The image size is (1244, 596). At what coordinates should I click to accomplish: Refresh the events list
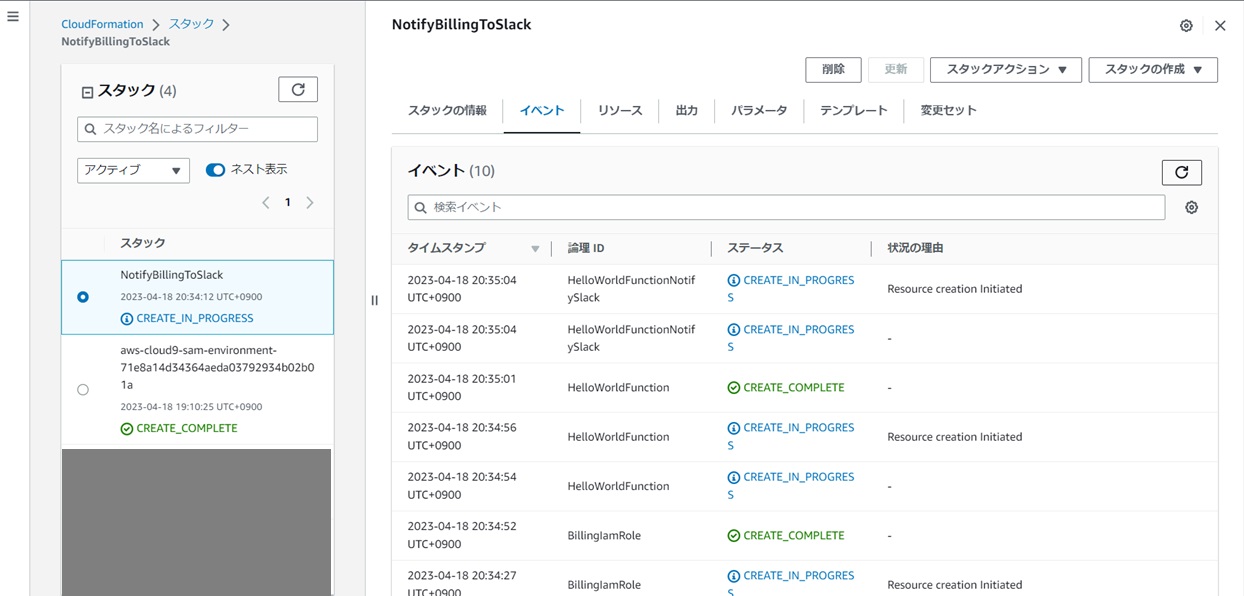1181,172
